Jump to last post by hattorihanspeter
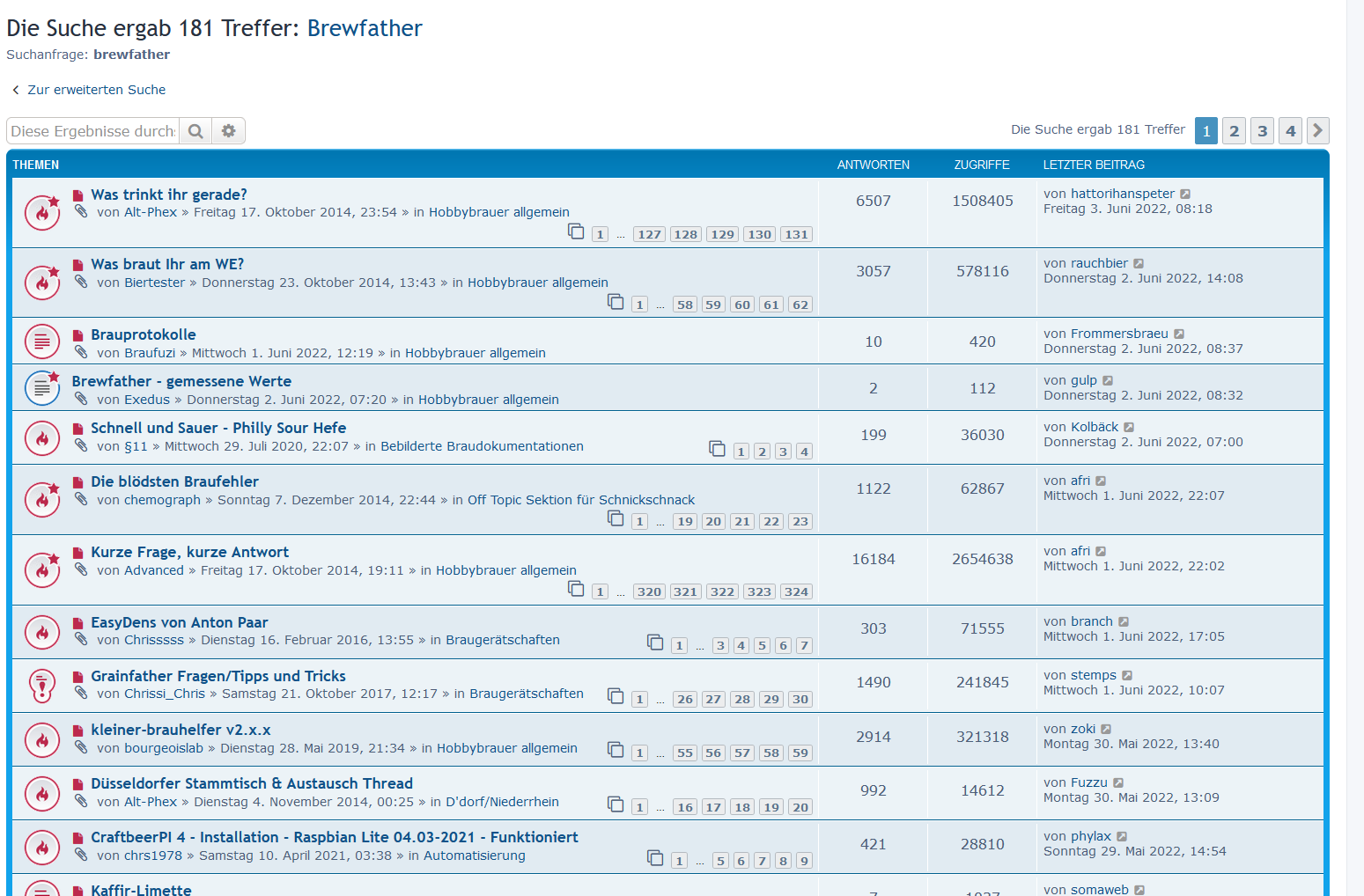This screenshot has height=896, width=1364. click(1185, 195)
